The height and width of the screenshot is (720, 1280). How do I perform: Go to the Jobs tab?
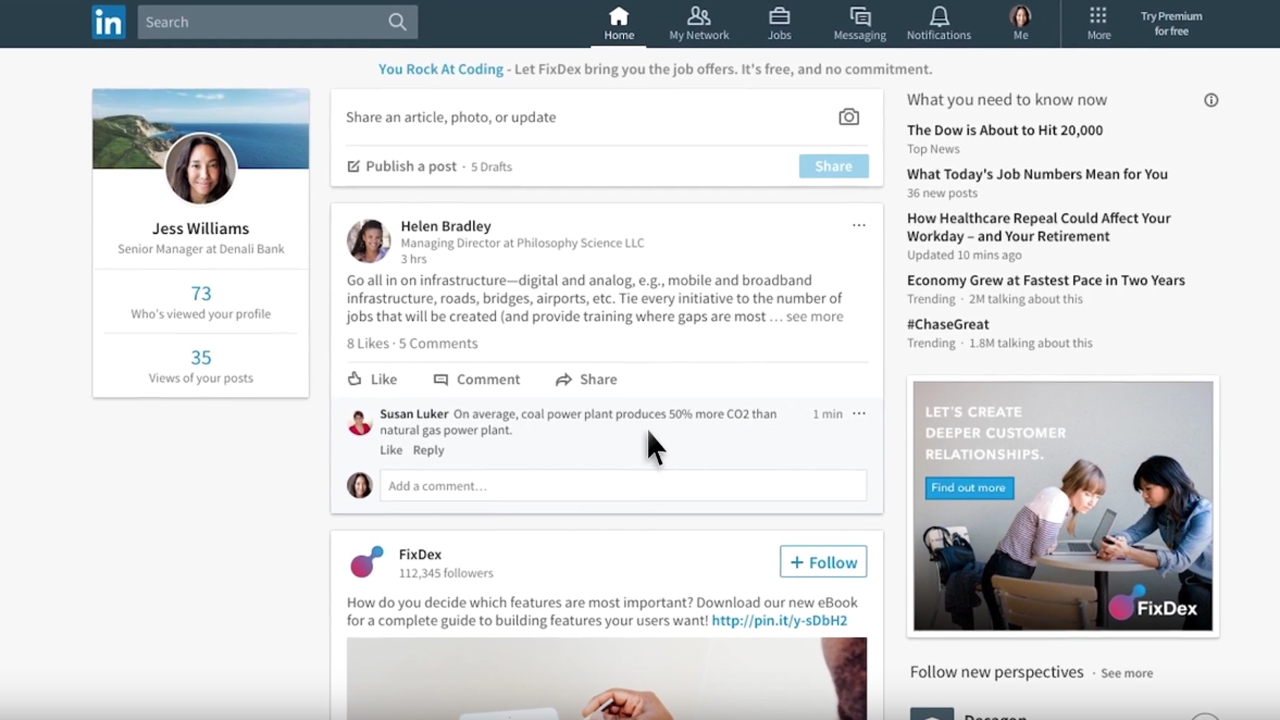[779, 24]
